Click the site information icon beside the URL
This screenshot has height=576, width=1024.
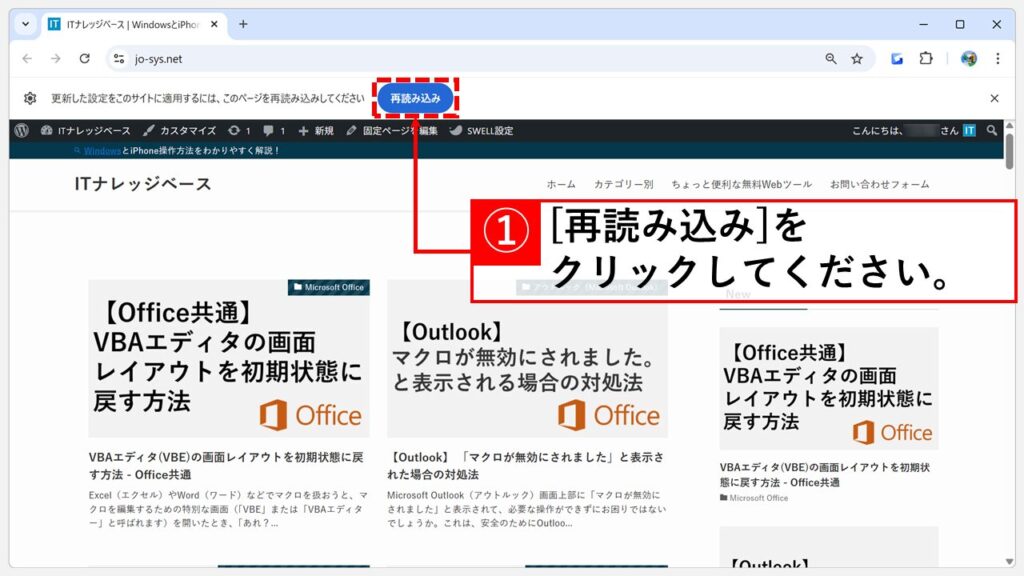coord(119,59)
